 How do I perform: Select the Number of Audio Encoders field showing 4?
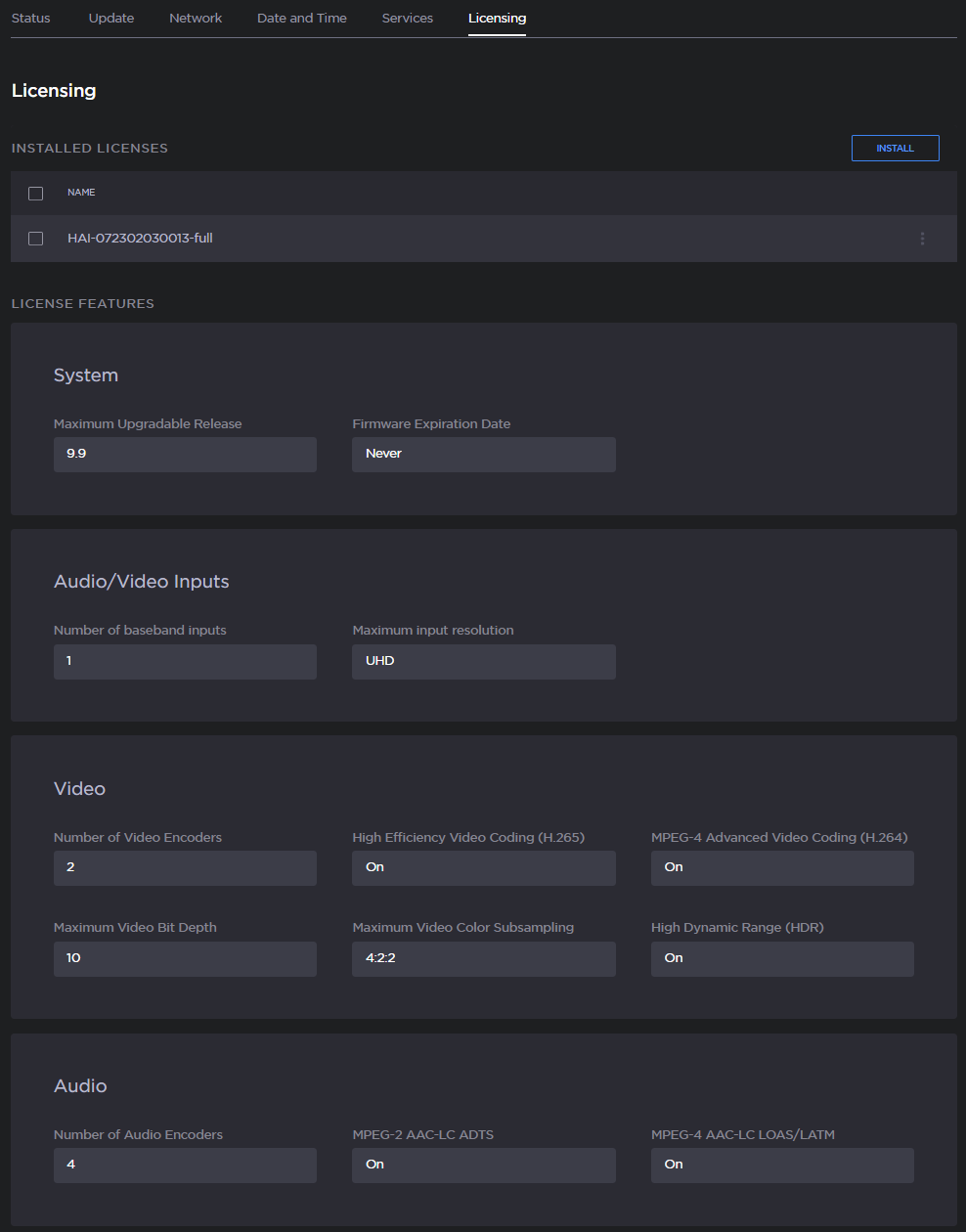[185, 1165]
